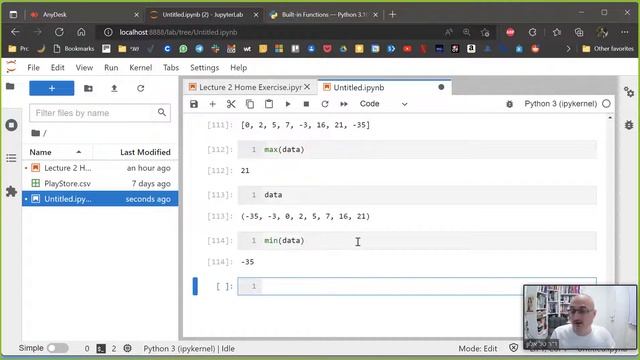This screenshot has width=640, height=360.
Task: Open the table of contents panel
Action: click(x=11, y=158)
